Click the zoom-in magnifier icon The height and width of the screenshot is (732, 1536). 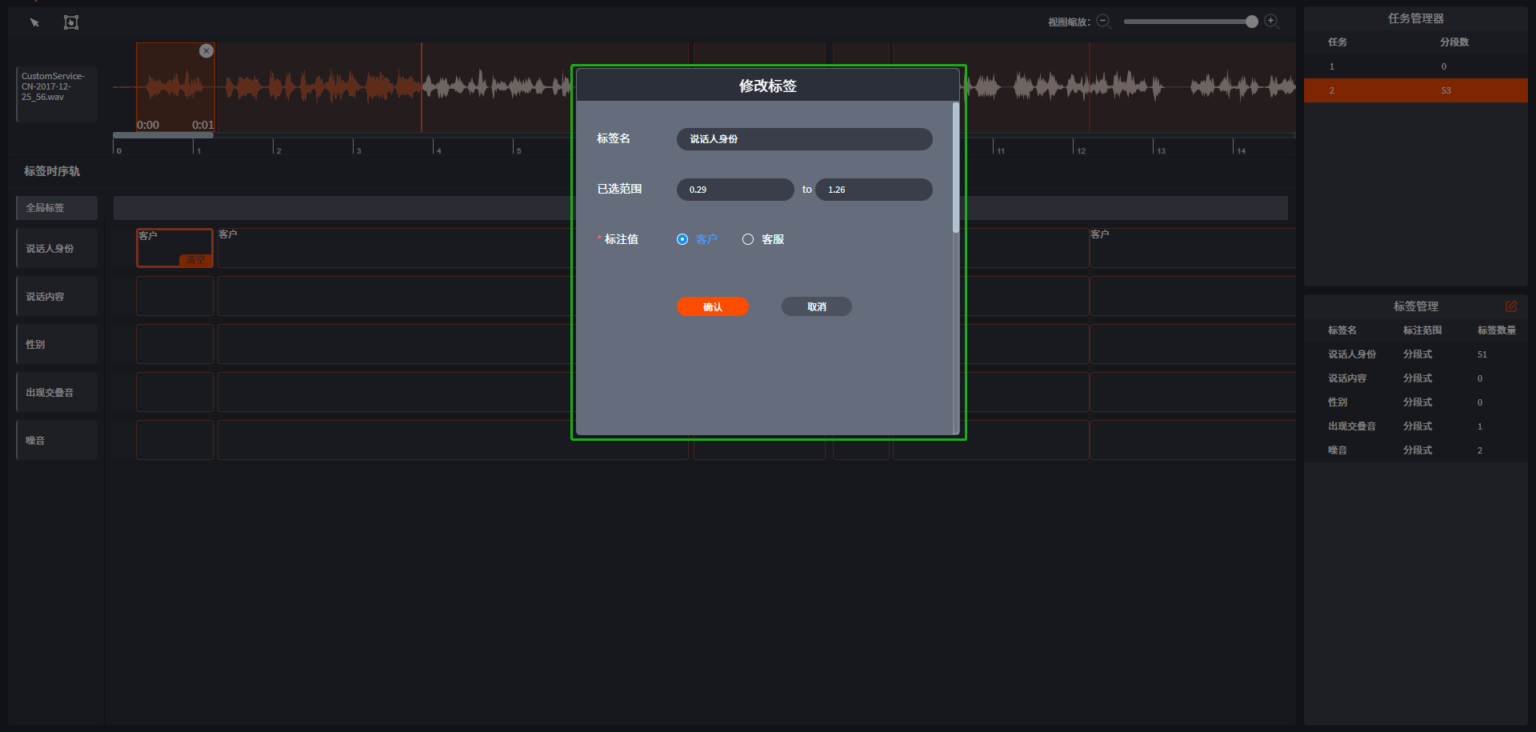[x=1271, y=20]
